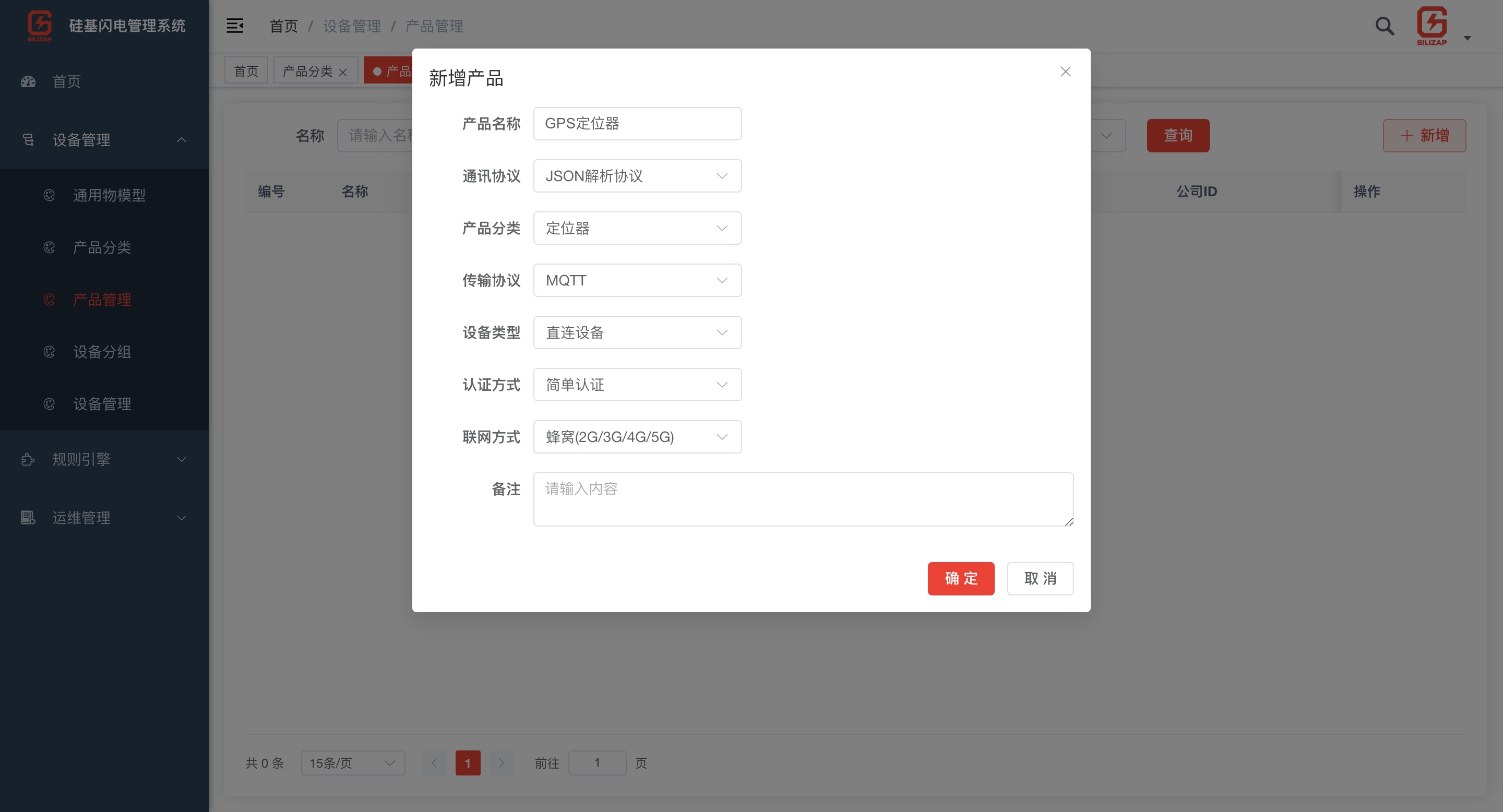This screenshot has height=812, width=1503.
Task: Open the 认证方式 dropdown
Action: pyautogui.click(x=637, y=385)
